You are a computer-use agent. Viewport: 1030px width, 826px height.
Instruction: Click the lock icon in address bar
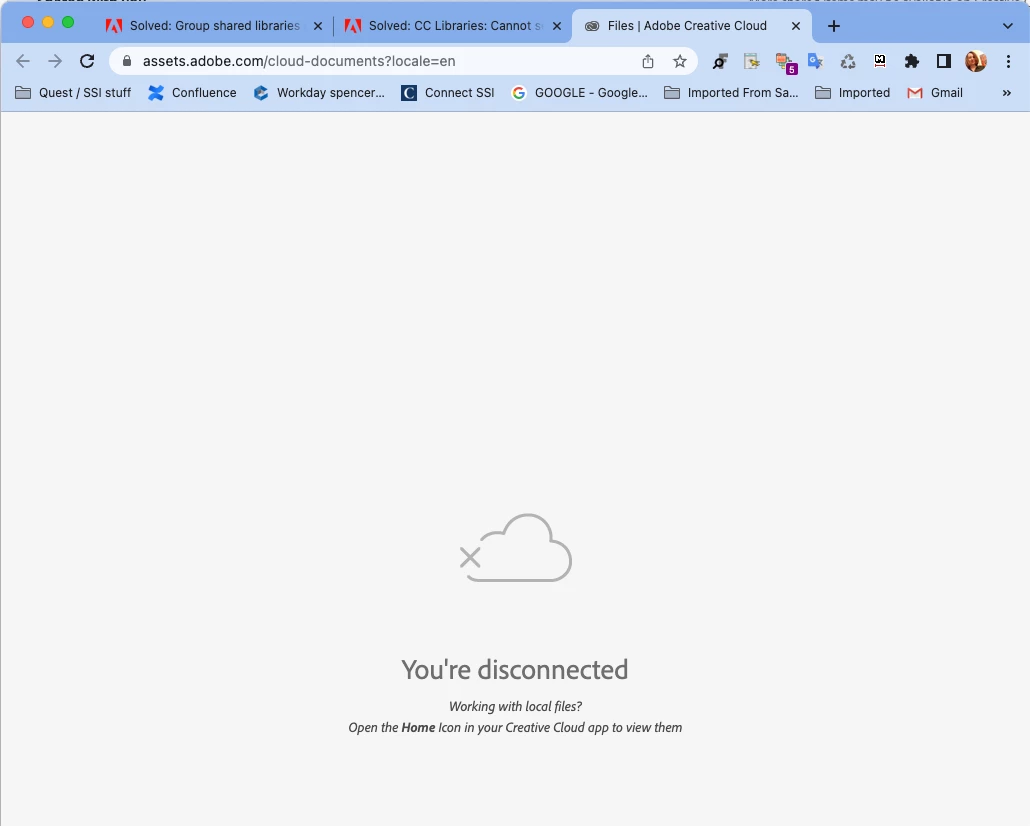(127, 61)
